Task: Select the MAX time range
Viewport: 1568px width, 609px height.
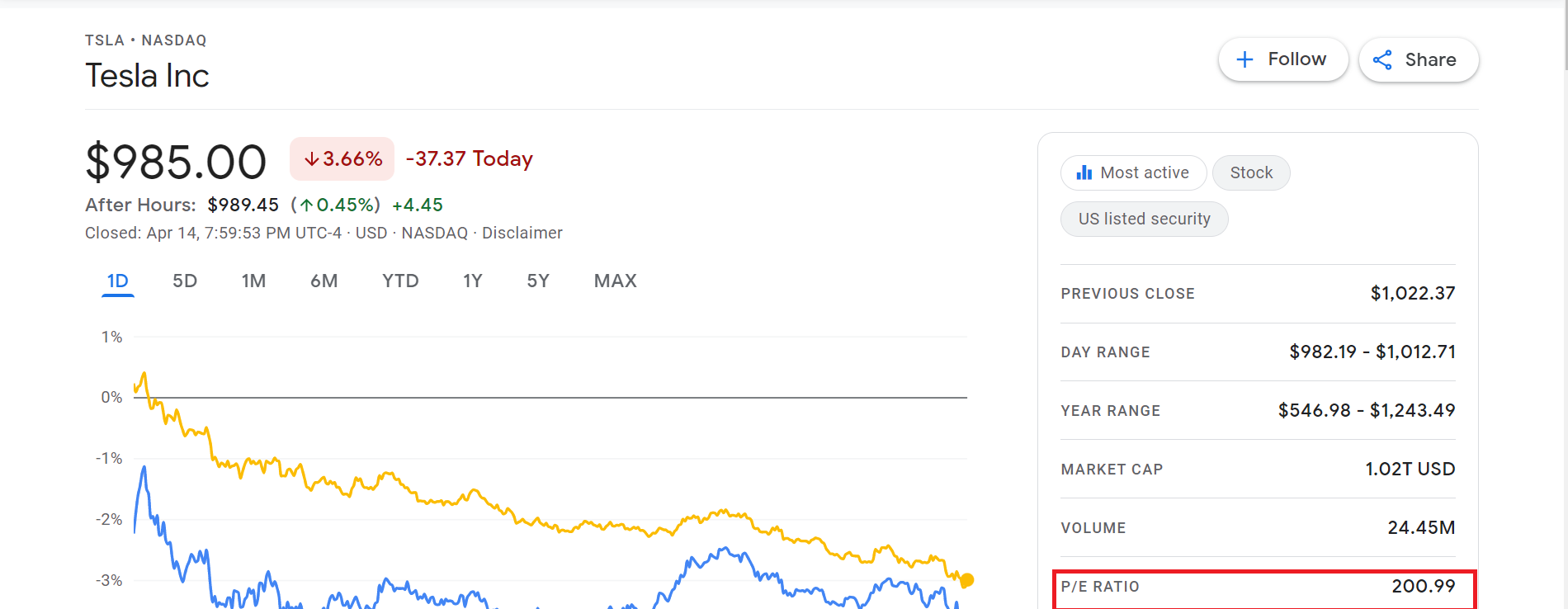Action: (616, 281)
